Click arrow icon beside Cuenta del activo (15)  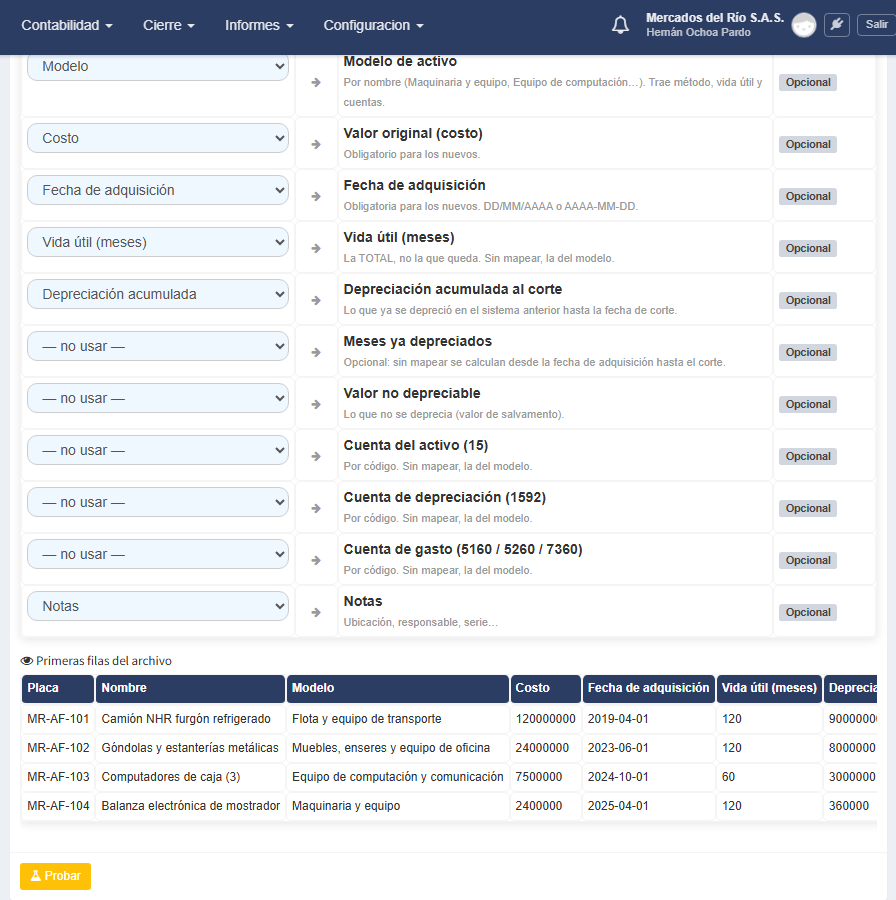[316, 456]
